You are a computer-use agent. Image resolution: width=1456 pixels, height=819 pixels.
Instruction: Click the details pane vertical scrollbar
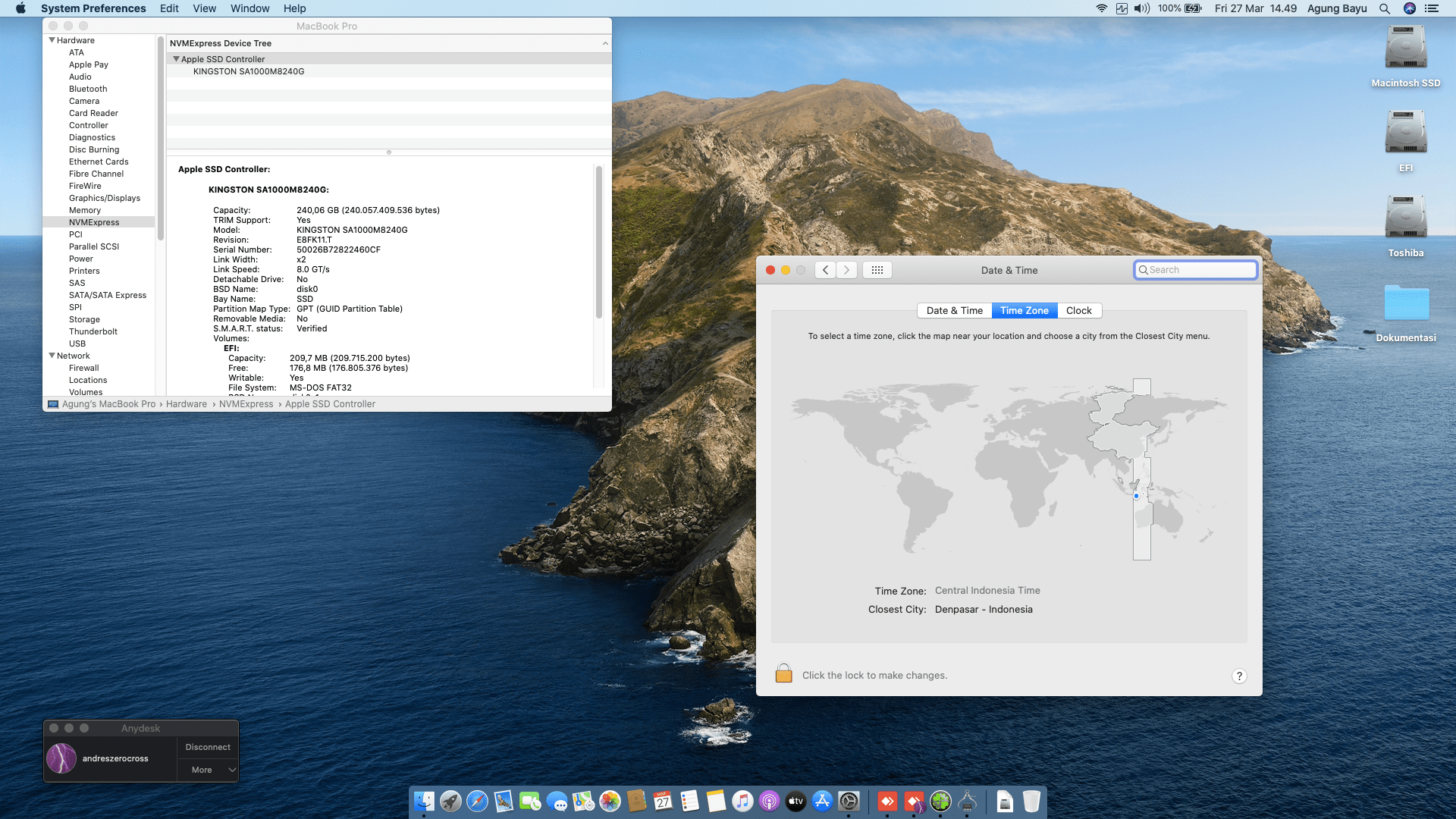point(598,243)
